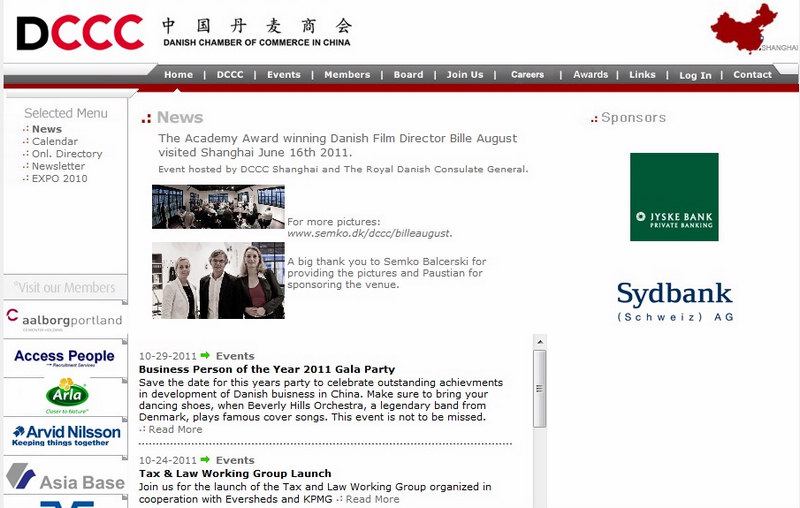Screen dimensions: 800x508
Task: Click the SHANGHAI label near the map
Action: (779, 48)
